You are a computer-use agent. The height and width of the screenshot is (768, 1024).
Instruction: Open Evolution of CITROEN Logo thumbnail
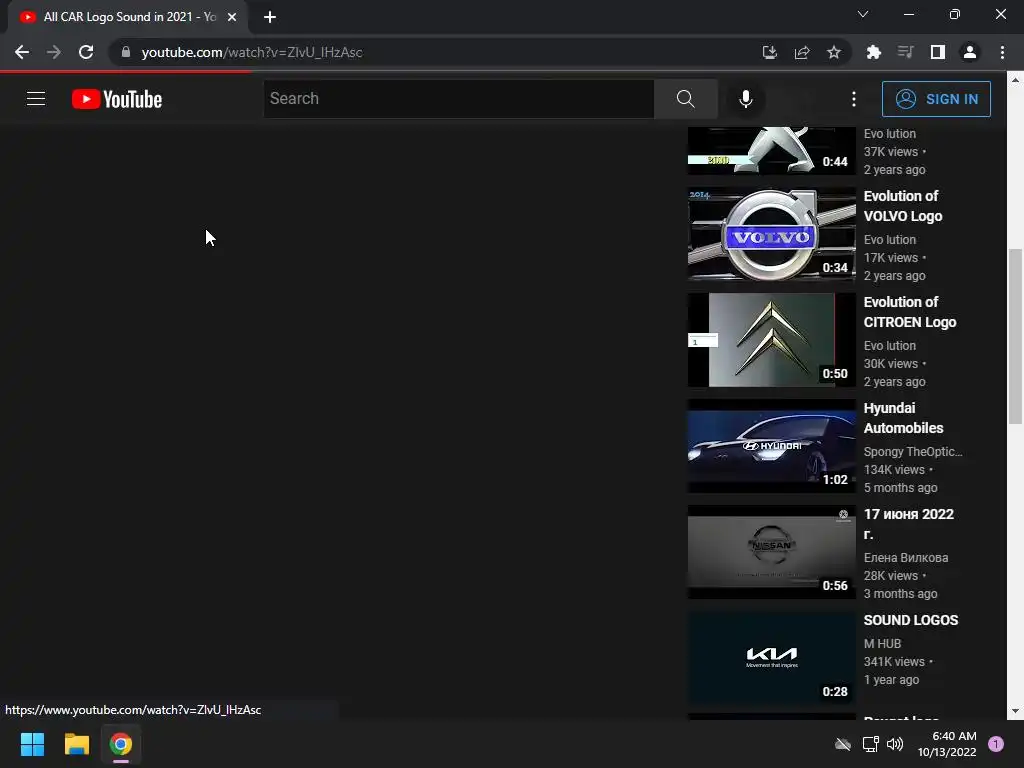(771, 340)
